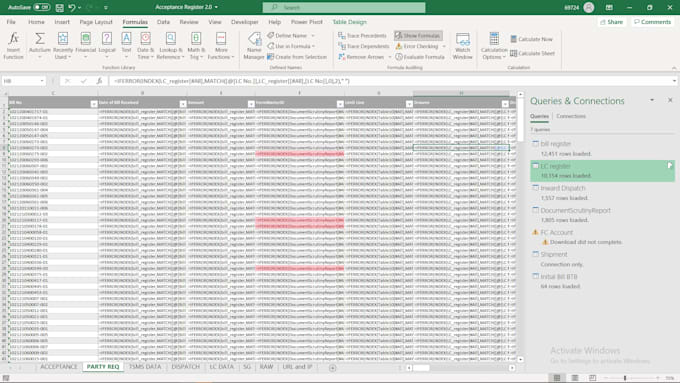Open the Name Manager
The height and width of the screenshot is (383, 680).
tap(254, 46)
